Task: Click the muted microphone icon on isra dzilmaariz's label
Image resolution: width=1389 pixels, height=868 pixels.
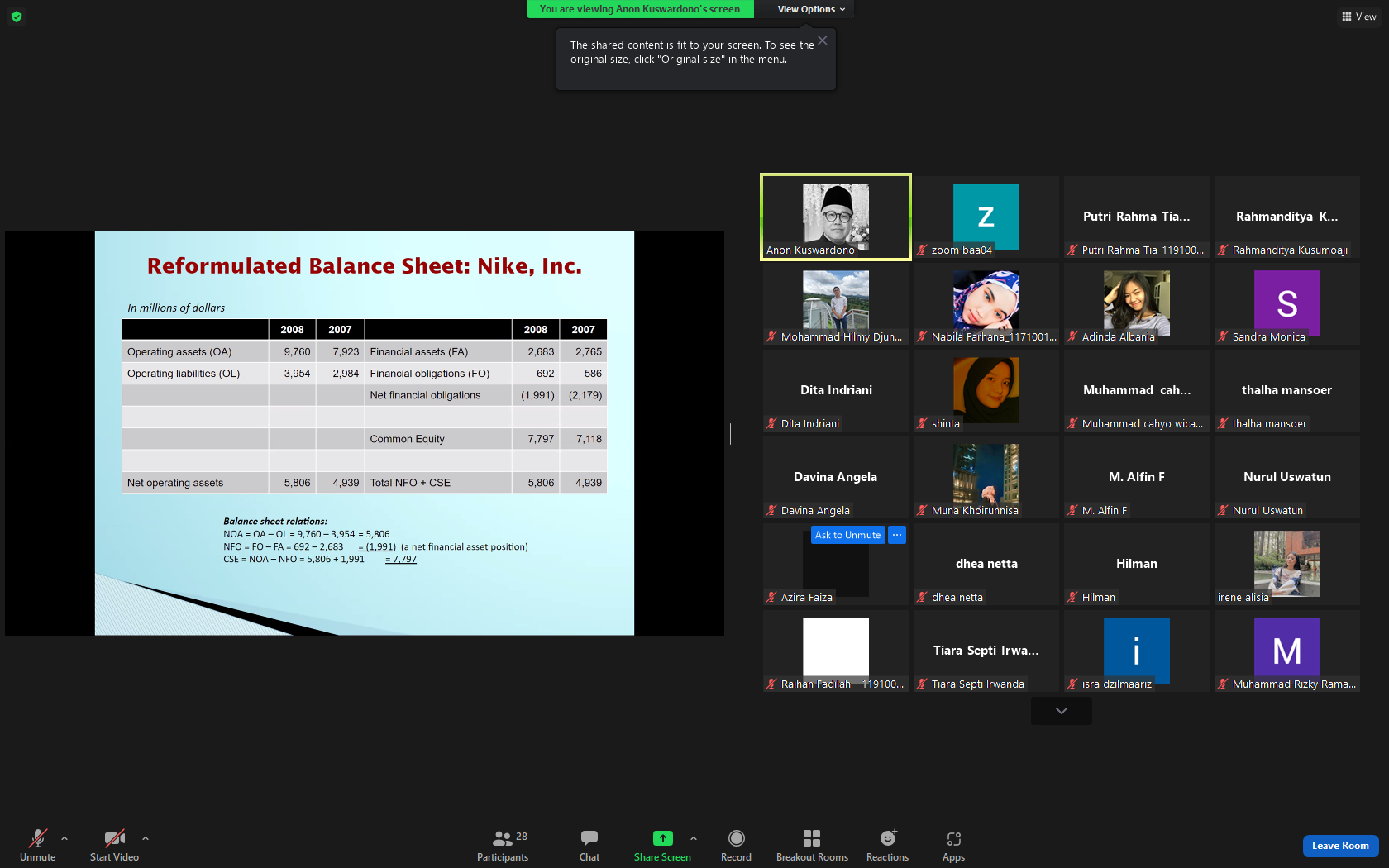Action: pyautogui.click(x=1072, y=684)
